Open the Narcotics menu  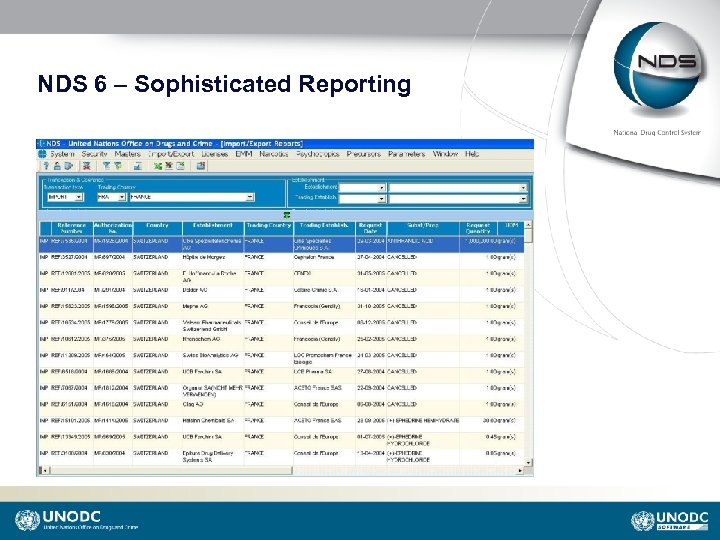(274, 154)
